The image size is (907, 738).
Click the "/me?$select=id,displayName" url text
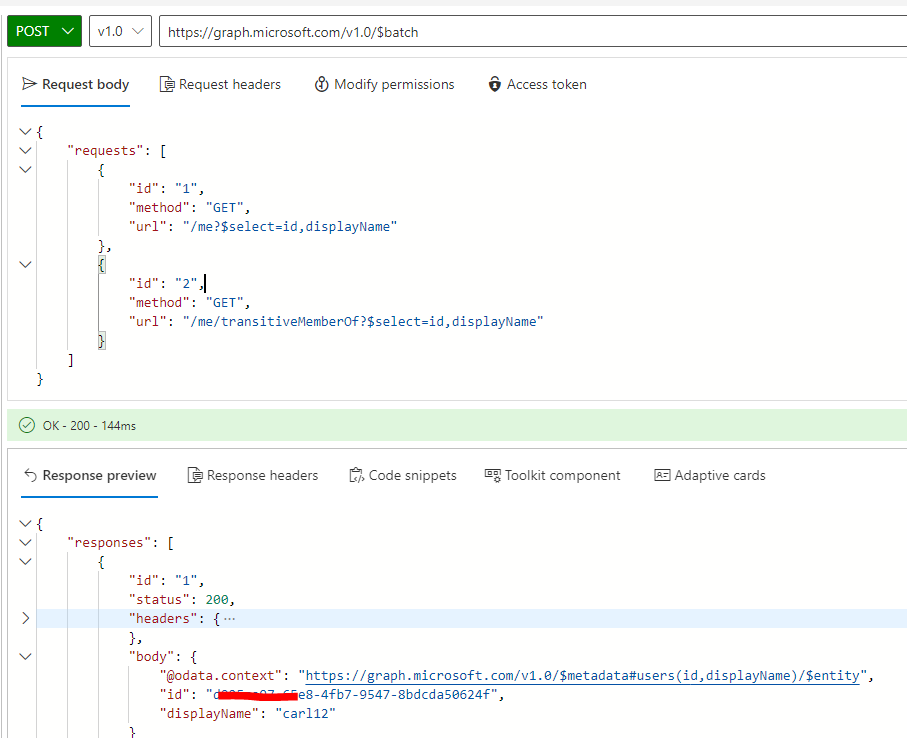[x=290, y=227]
